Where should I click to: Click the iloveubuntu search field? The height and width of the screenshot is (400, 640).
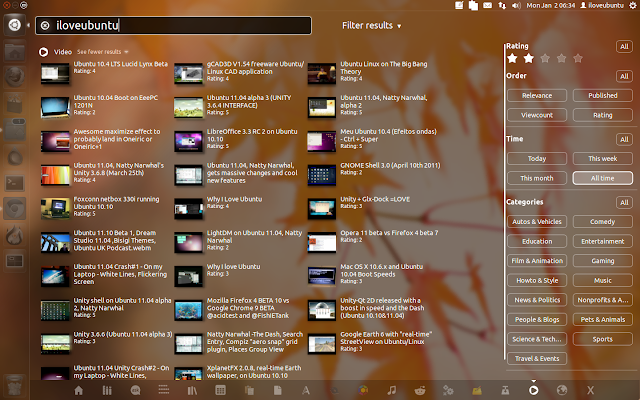point(173,26)
